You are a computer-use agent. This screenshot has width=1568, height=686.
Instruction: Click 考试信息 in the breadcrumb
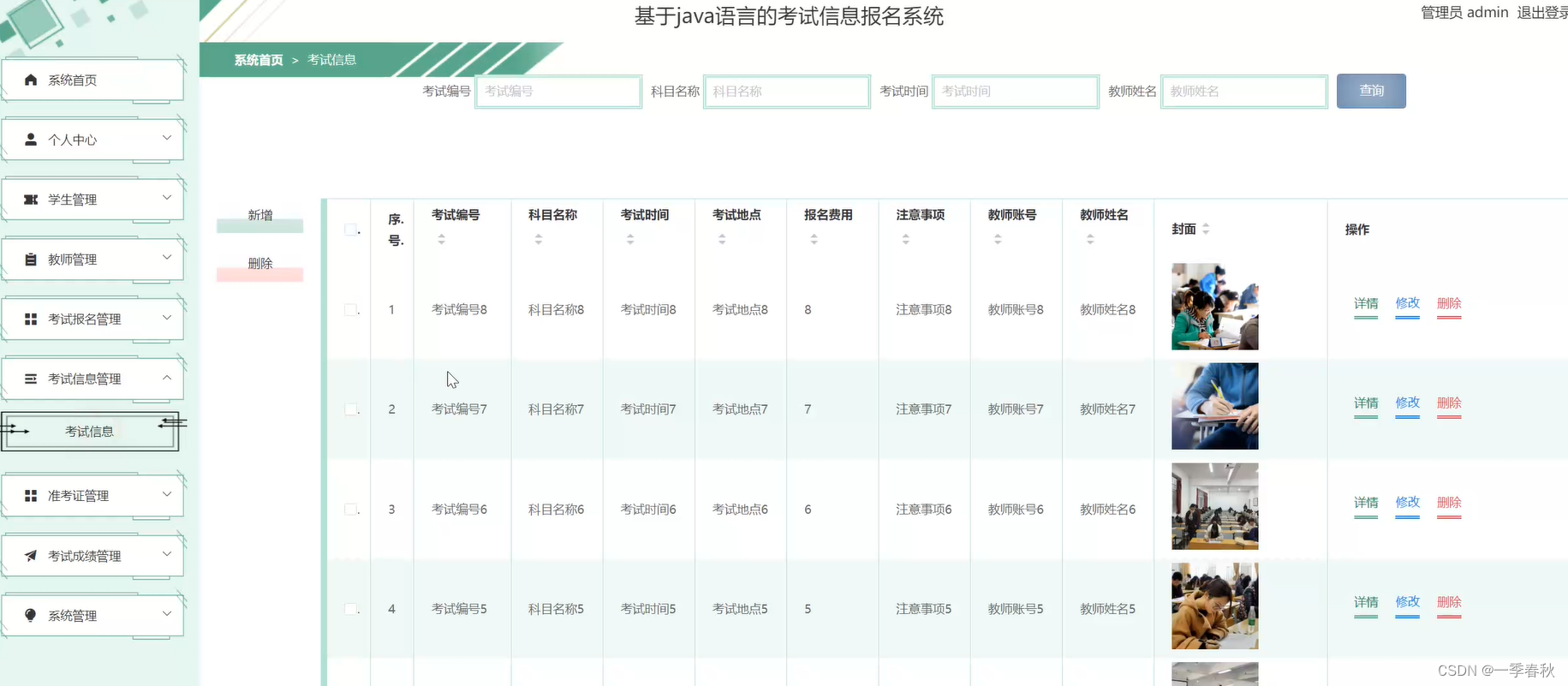(331, 60)
